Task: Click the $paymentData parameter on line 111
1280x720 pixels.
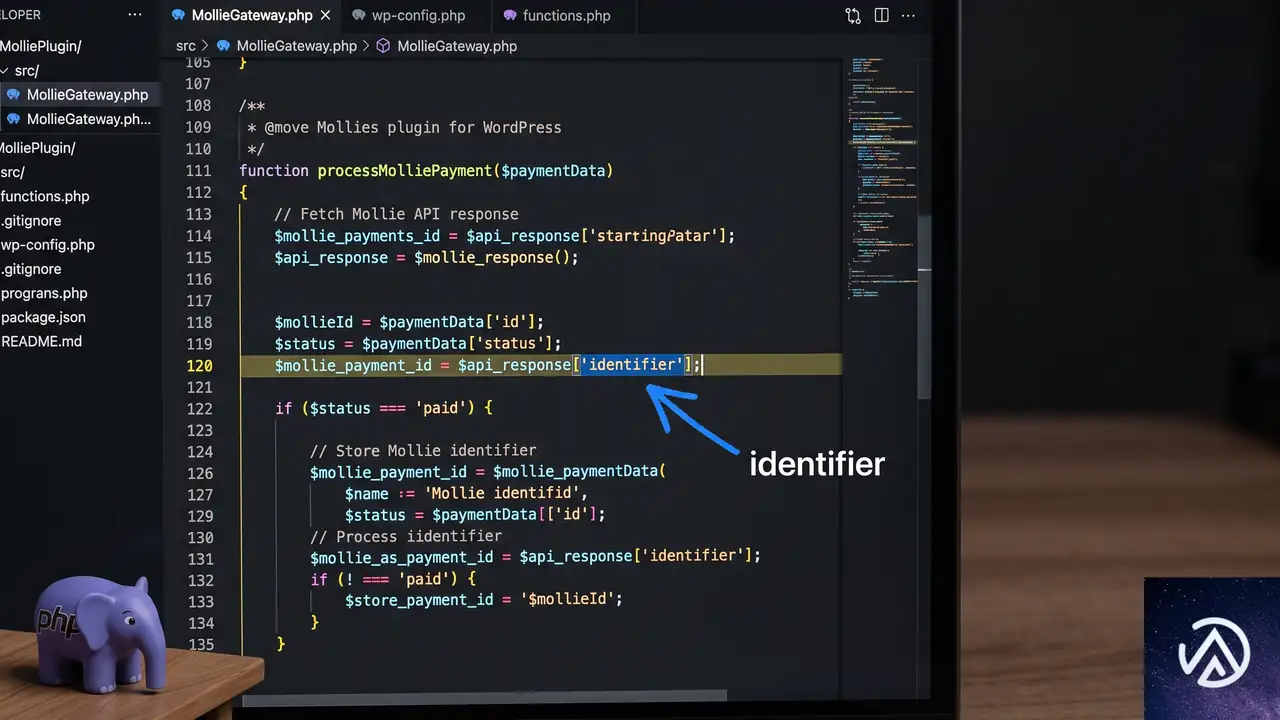Action: 553,171
